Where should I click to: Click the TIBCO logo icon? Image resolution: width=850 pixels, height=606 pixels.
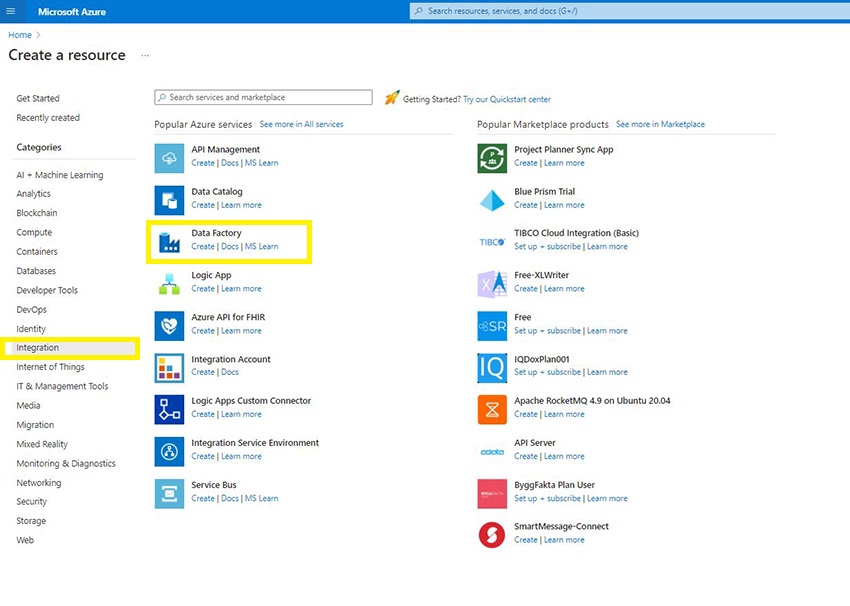(x=492, y=242)
